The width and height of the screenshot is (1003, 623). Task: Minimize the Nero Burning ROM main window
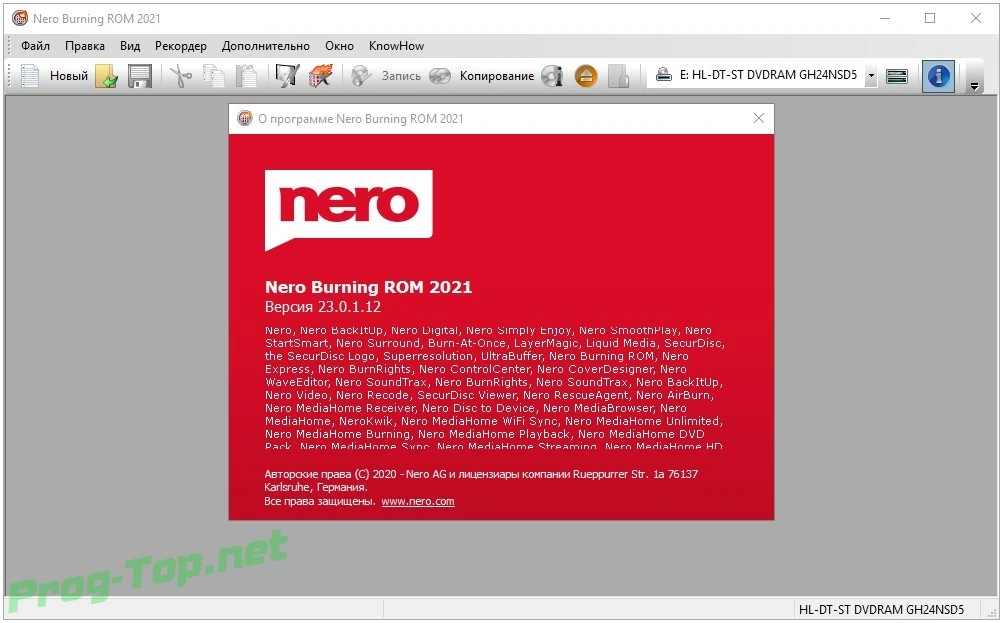885,18
